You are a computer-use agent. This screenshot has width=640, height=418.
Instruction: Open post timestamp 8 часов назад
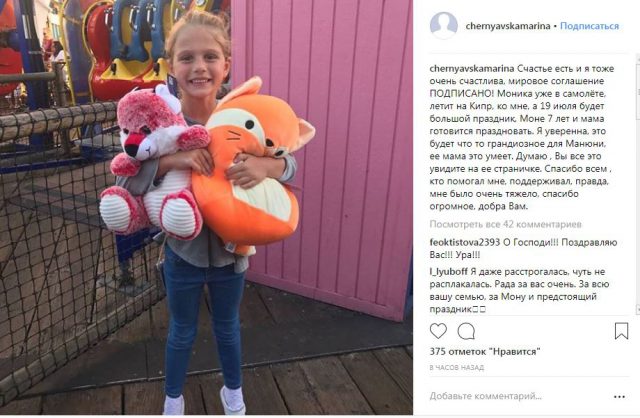[x=456, y=368]
